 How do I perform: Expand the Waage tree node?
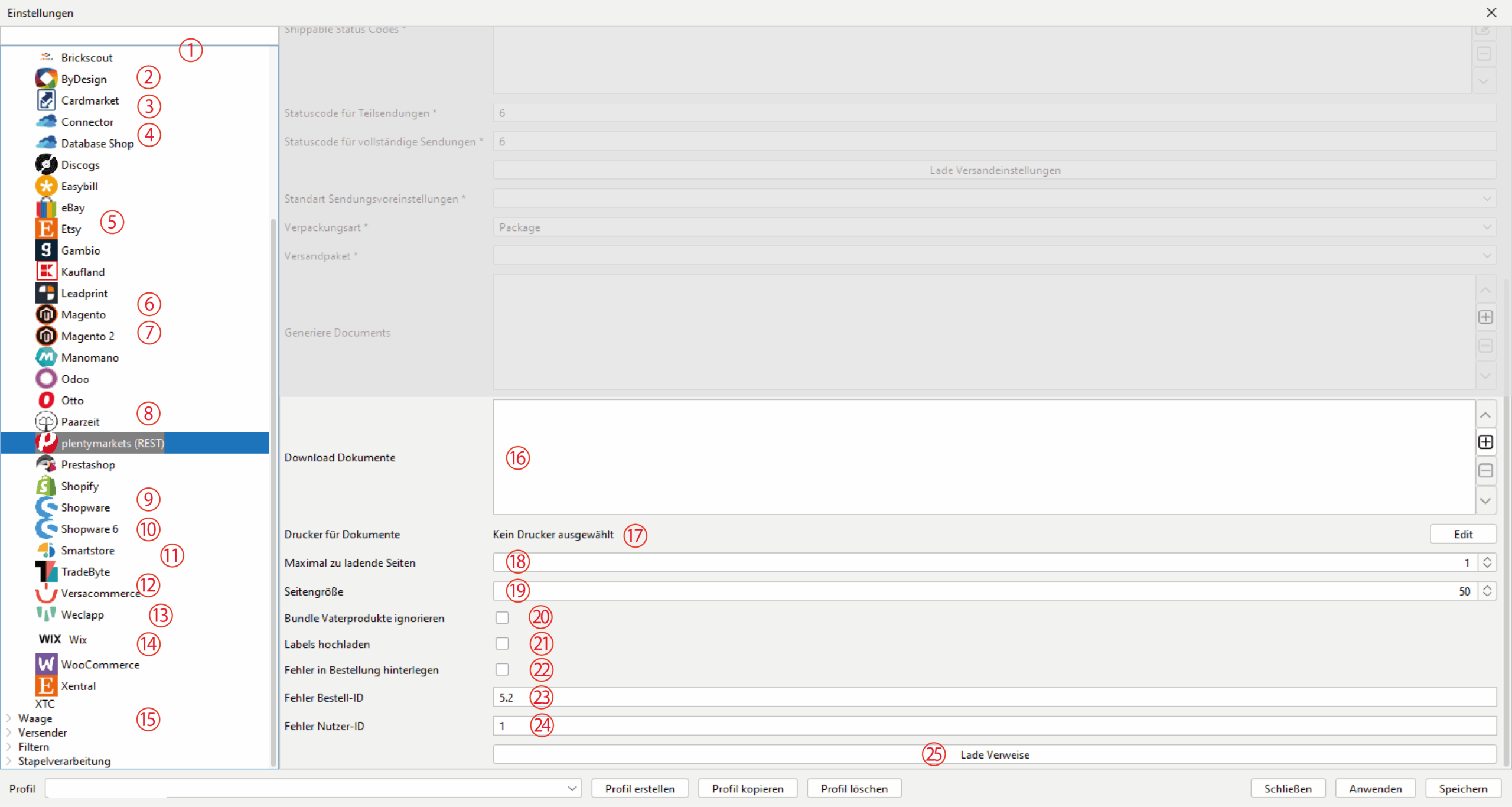[x=9, y=718]
